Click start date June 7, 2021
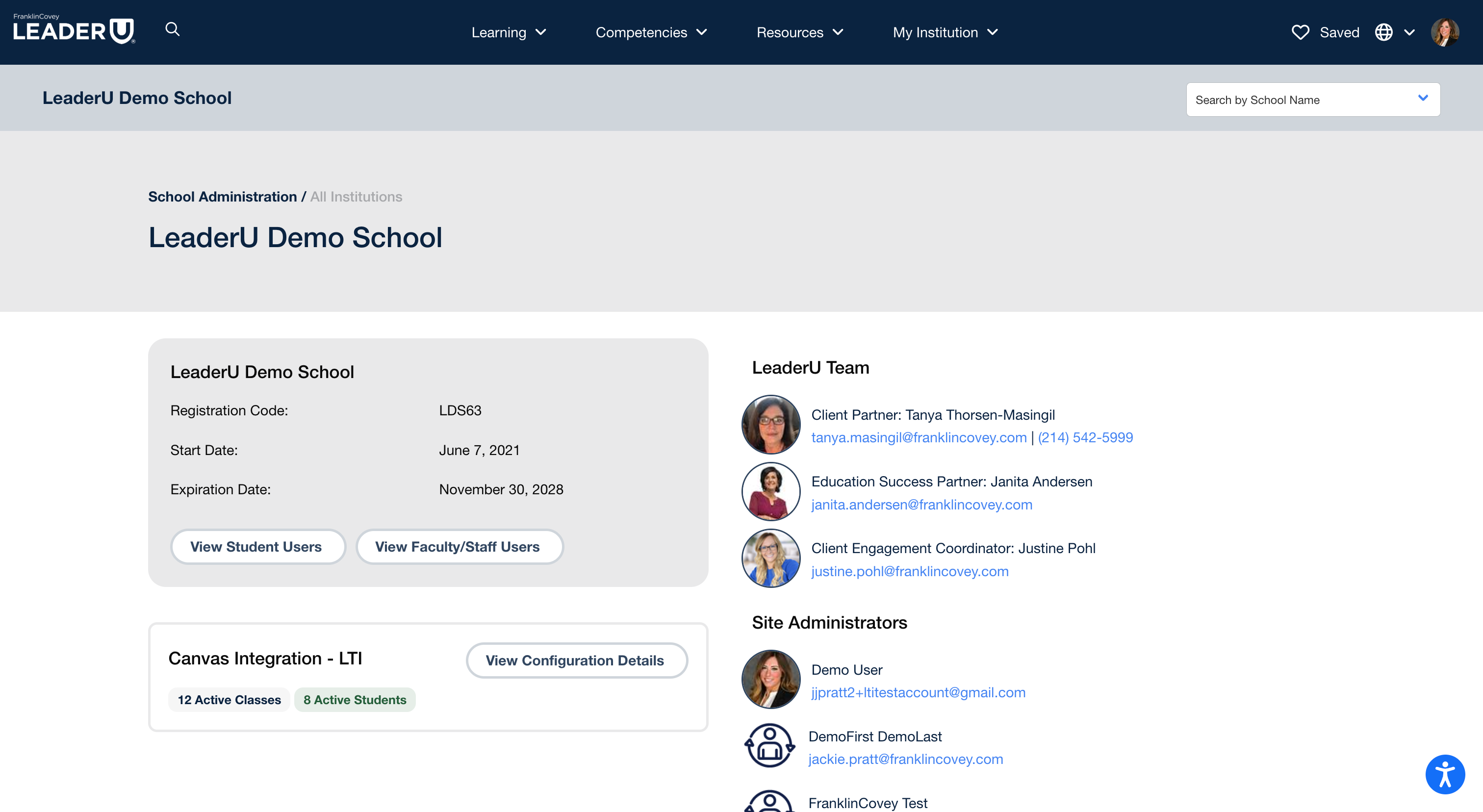 (x=479, y=450)
